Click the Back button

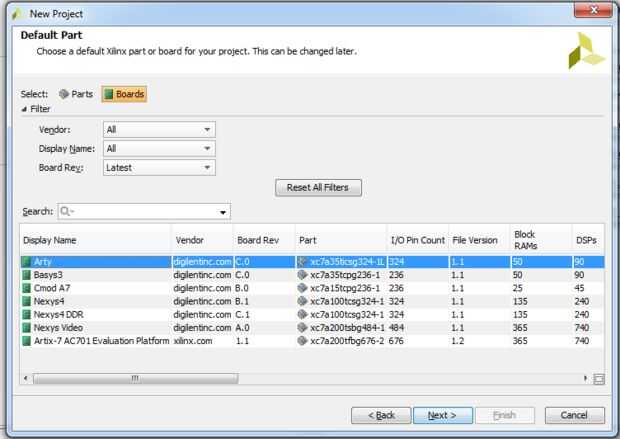381,415
